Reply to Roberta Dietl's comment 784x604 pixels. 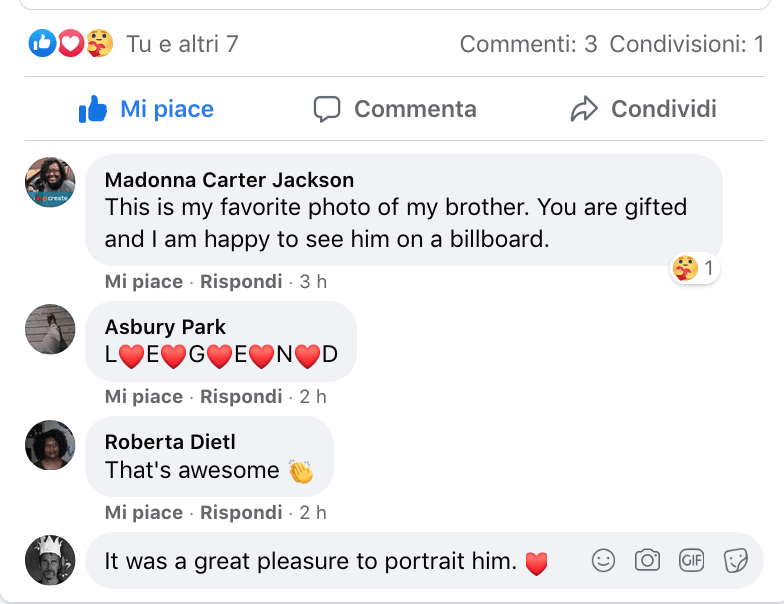(x=241, y=513)
